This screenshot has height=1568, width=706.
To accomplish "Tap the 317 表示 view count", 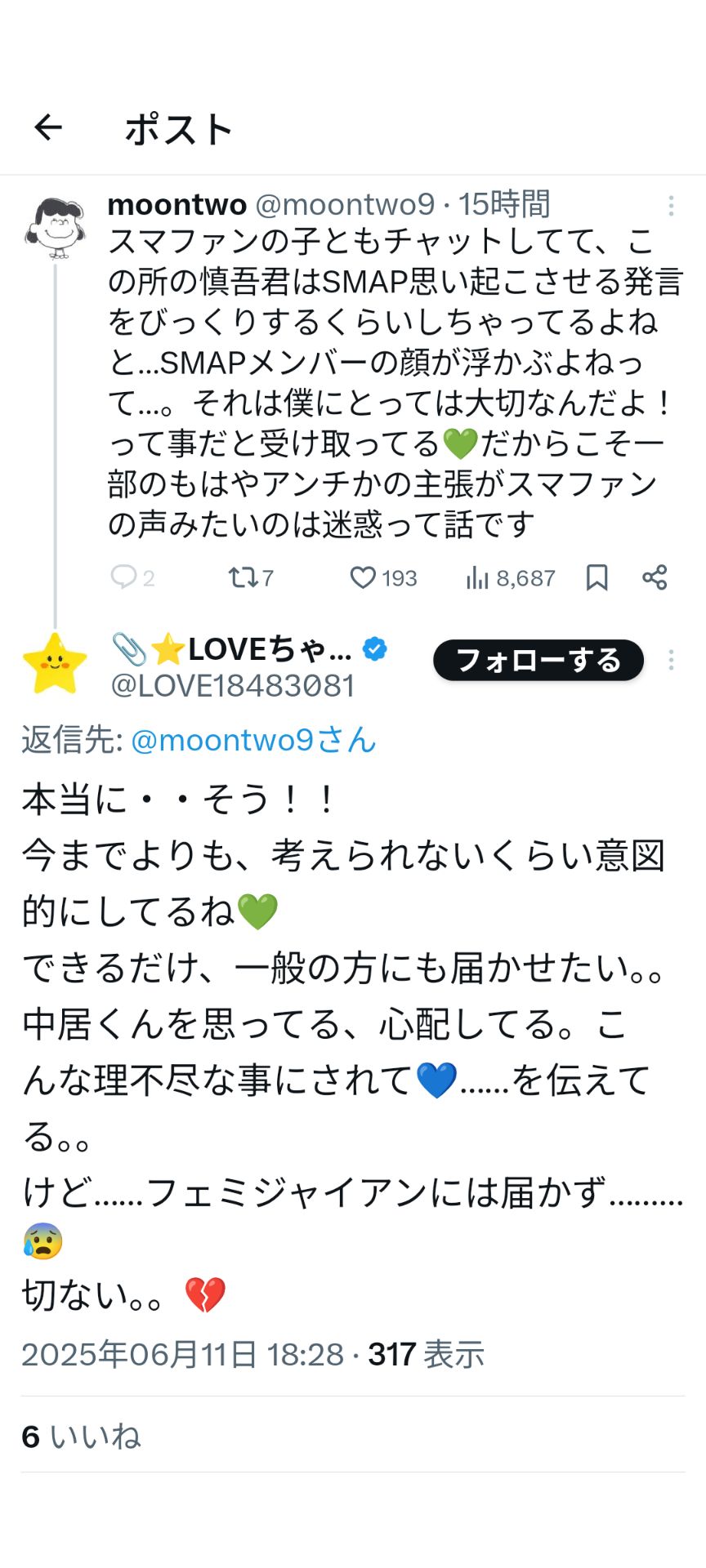I will [426, 1354].
